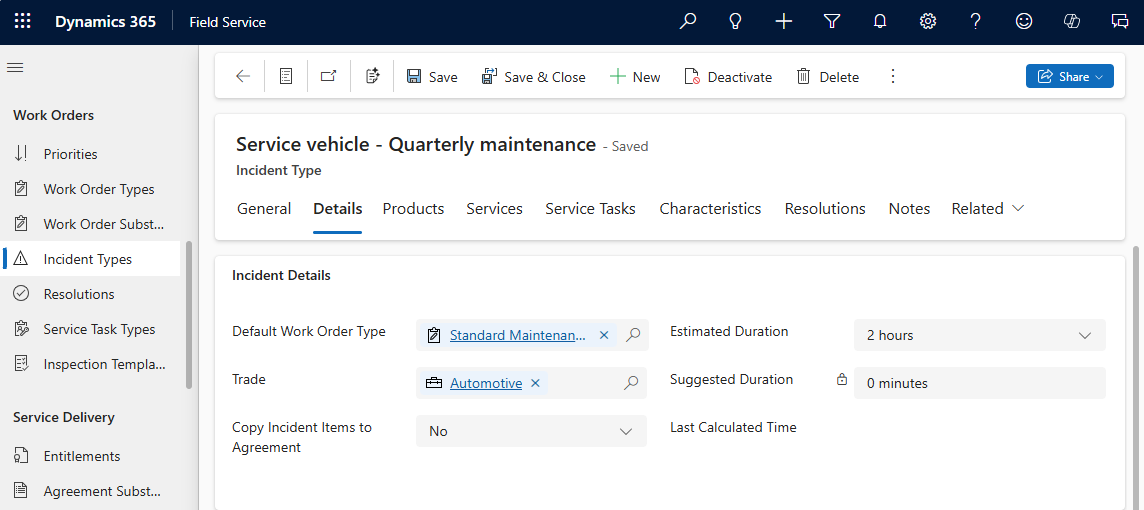Open Copy Incident Items to Agreement dropdown
This screenshot has width=1144, height=510.
pos(626,432)
